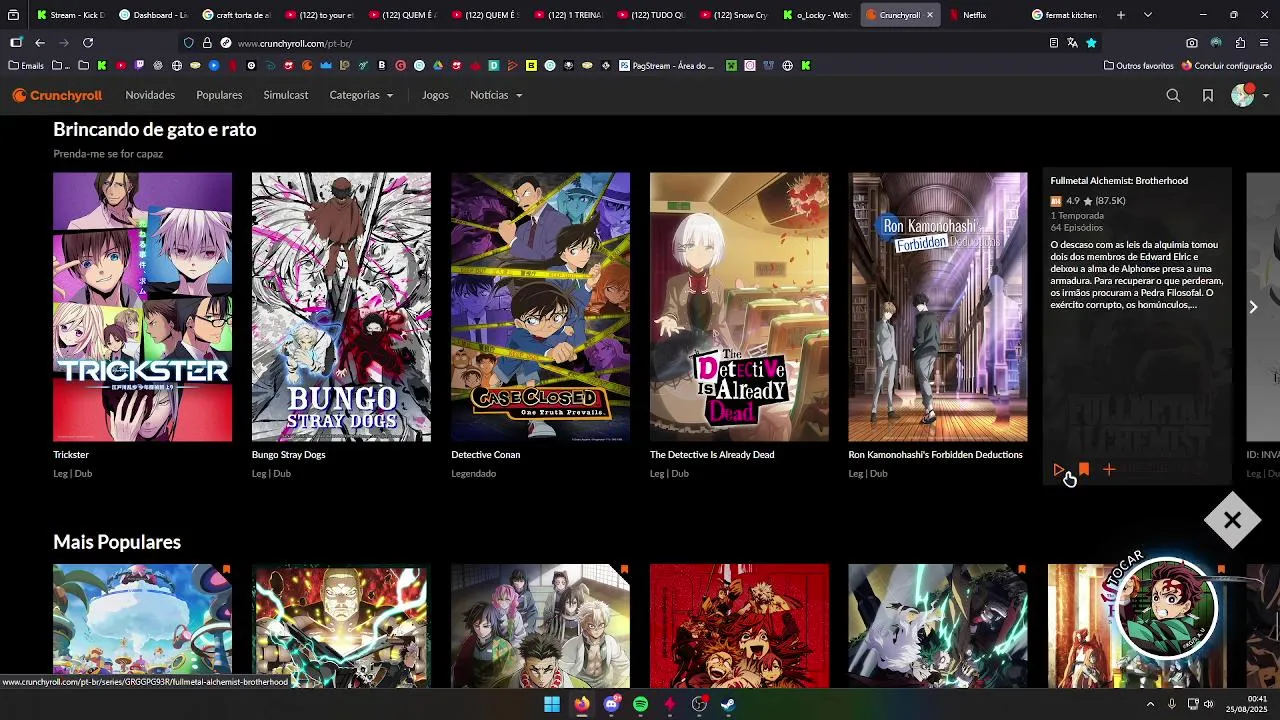Open Discord from the taskbar

click(611, 704)
